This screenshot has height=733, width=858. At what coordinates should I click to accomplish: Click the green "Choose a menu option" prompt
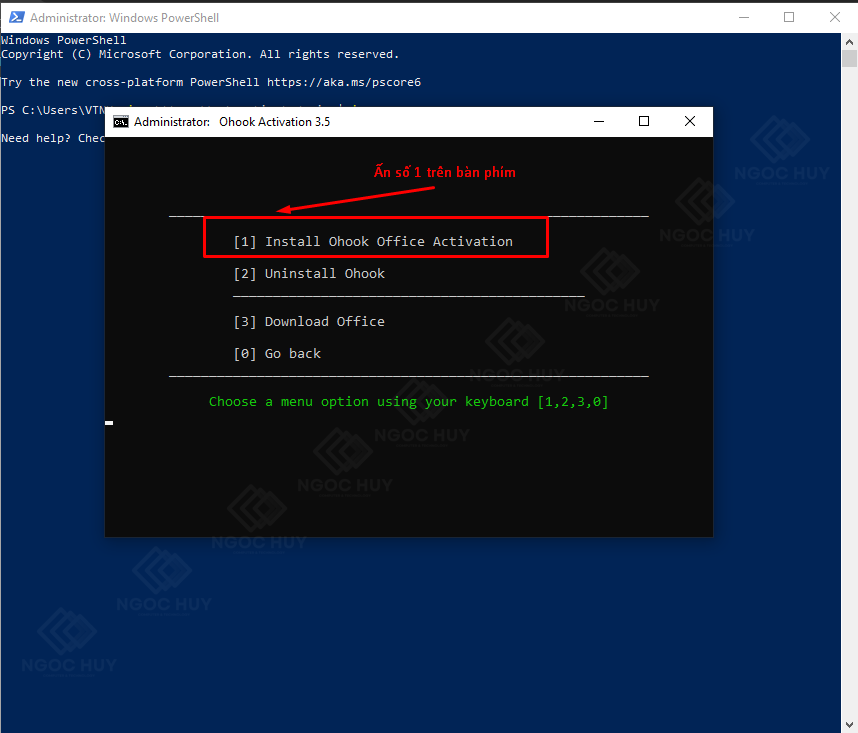(x=409, y=402)
